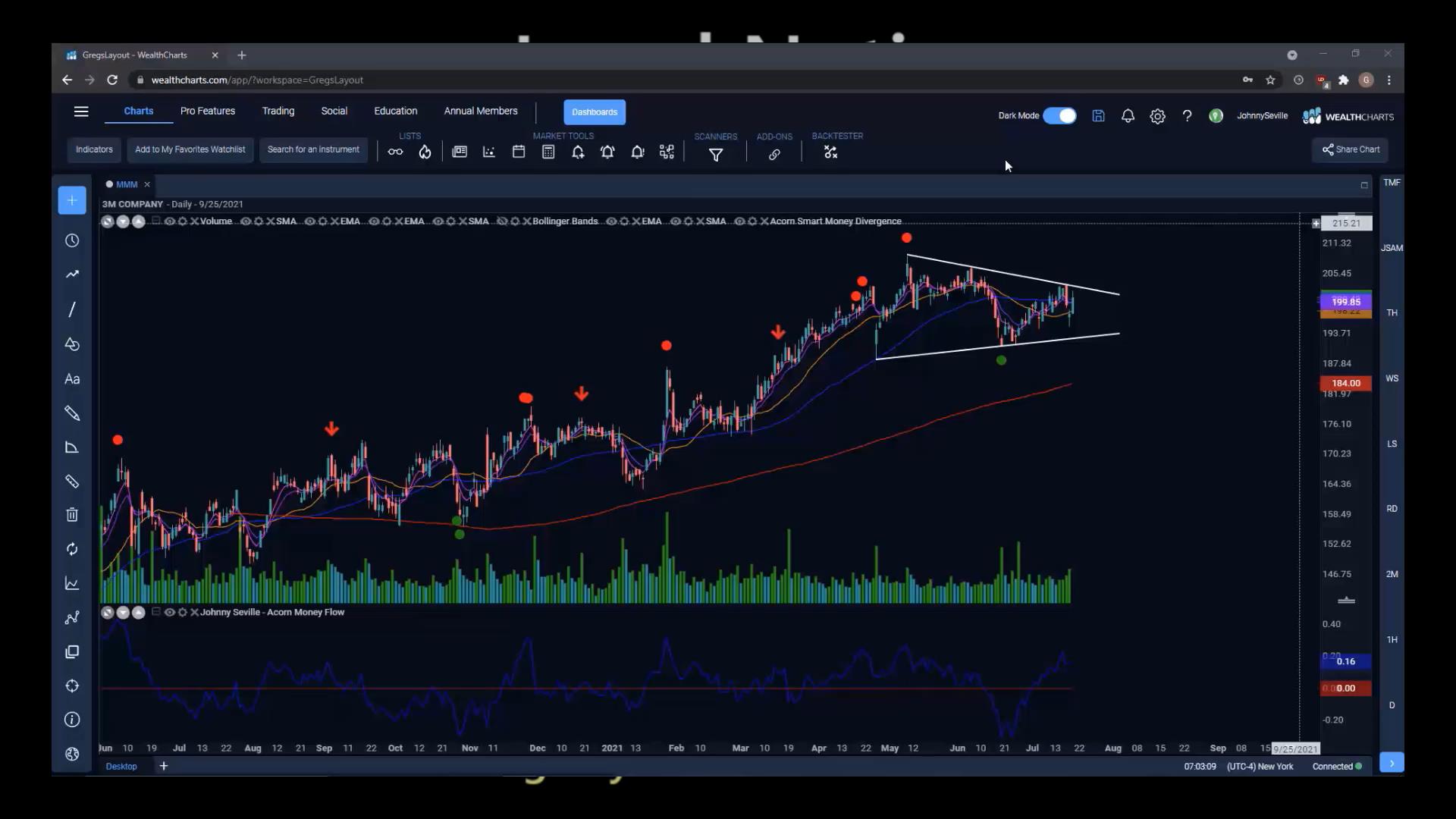1456x819 pixels.
Task: Click the crosshair target icon in left toolbar
Action: (x=72, y=686)
